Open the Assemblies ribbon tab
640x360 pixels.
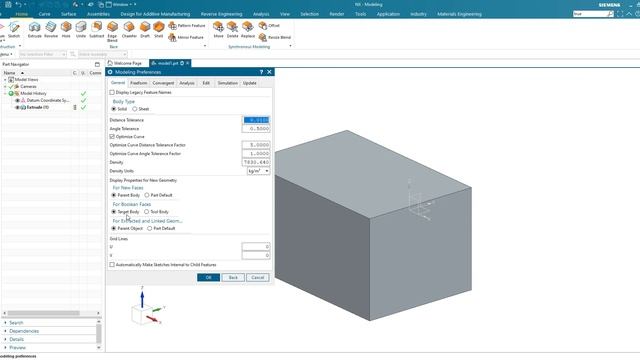point(98,14)
